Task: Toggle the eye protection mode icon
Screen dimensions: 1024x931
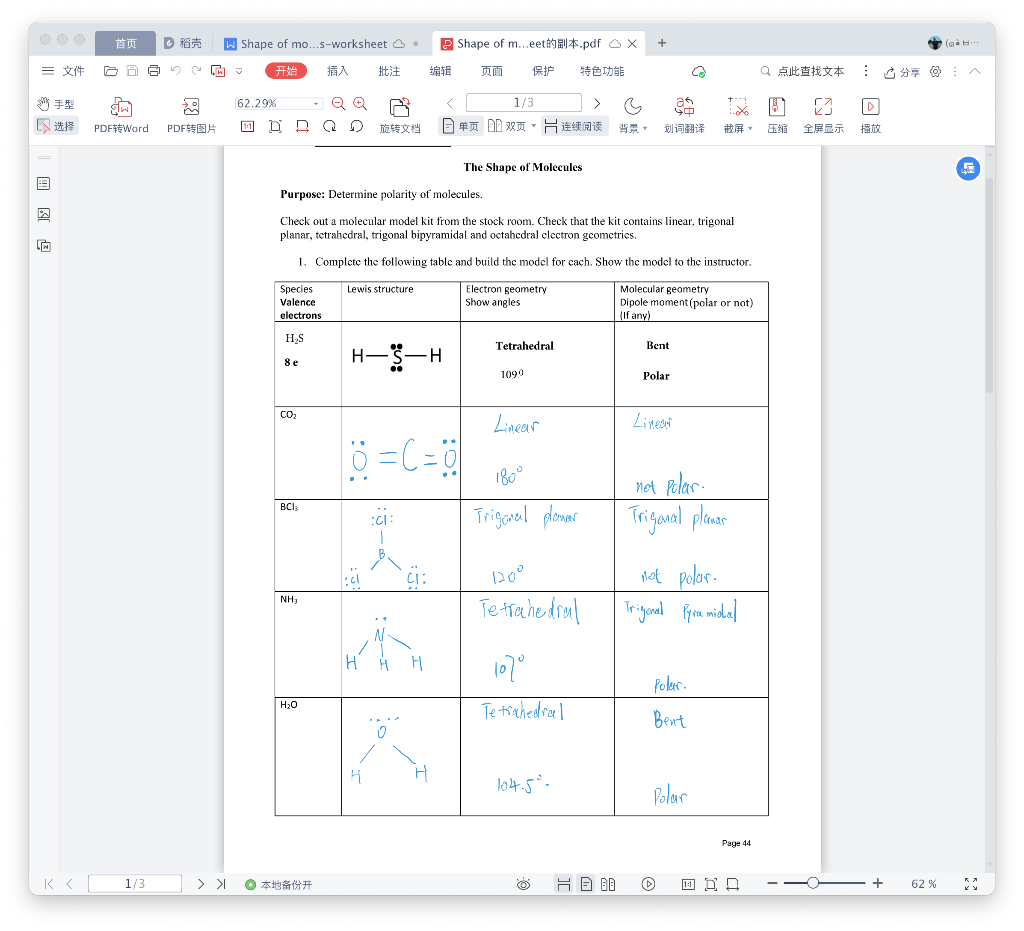Action: pyautogui.click(x=523, y=884)
